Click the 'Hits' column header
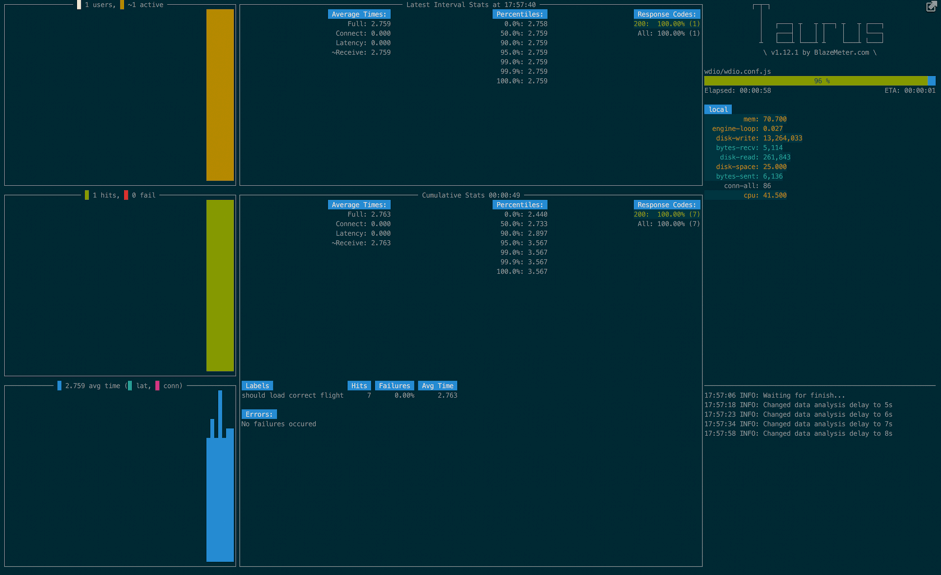Image resolution: width=941 pixels, height=575 pixels. point(359,385)
